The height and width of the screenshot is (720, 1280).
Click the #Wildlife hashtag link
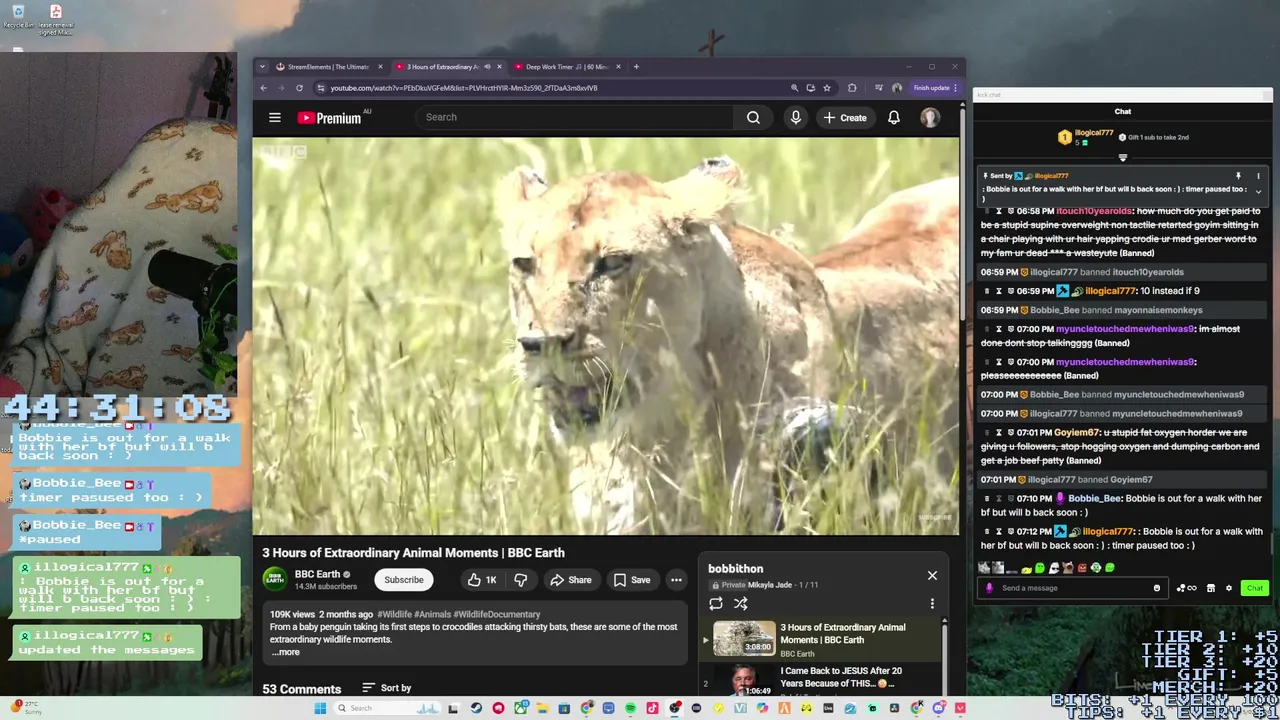pyautogui.click(x=395, y=615)
